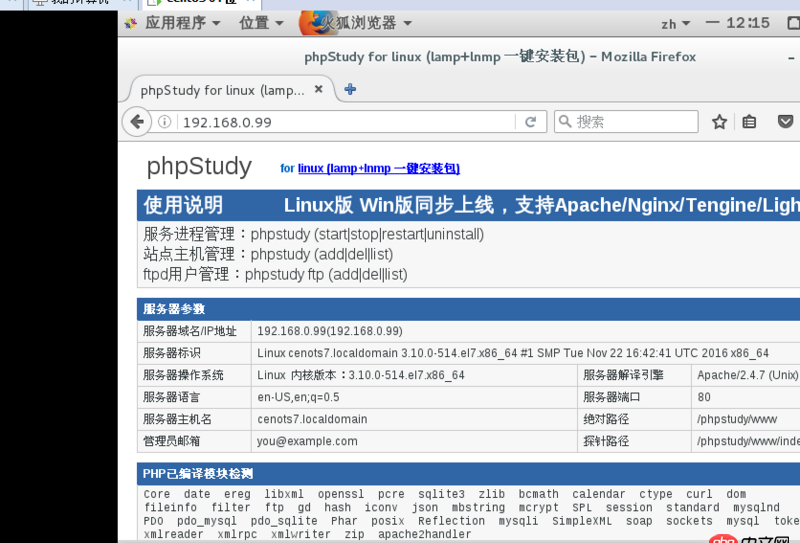Screen dimensions: 800x543
Task: Click the PHP已编译模块检测 section header
Action: 197,474
